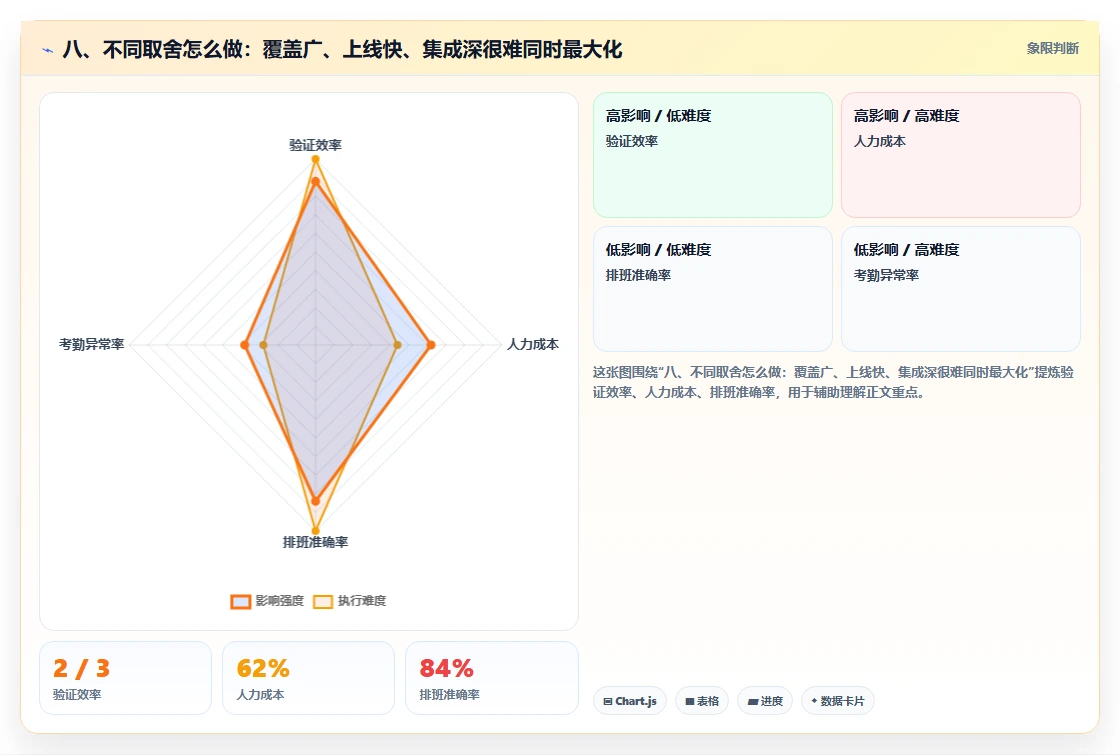Viewport: 1120px width, 755px height.
Task: Click 人力成本 label under 62%
Action: point(260,694)
